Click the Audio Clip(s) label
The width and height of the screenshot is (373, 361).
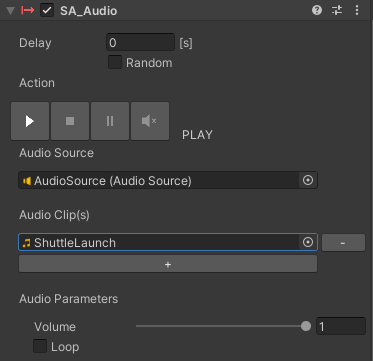click(x=54, y=215)
